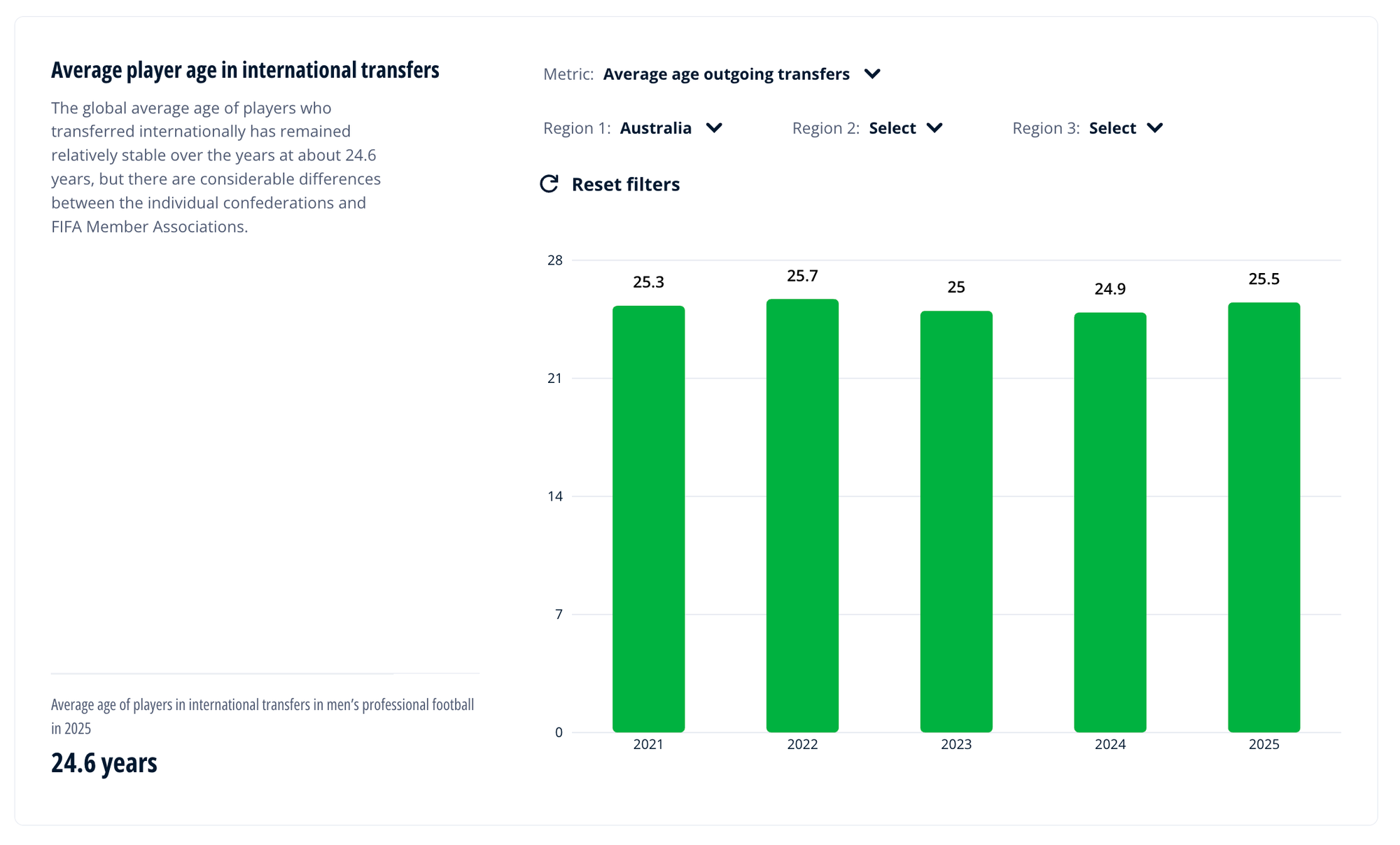Click the circular reset arrow icon
Viewport: 1400px width, 845px height.
tap(549, 184)
